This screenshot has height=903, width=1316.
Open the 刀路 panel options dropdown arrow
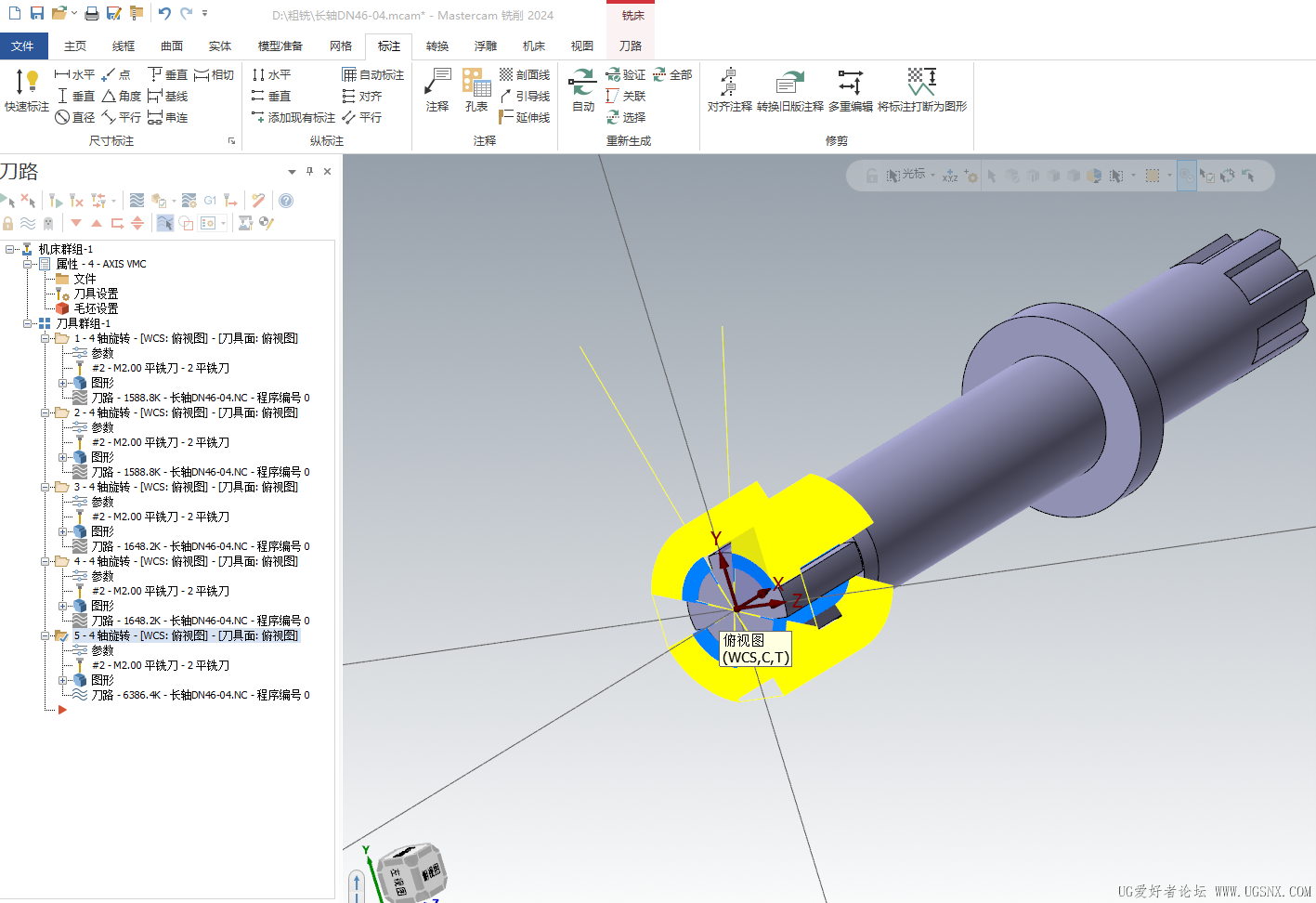tap(292, 172)
